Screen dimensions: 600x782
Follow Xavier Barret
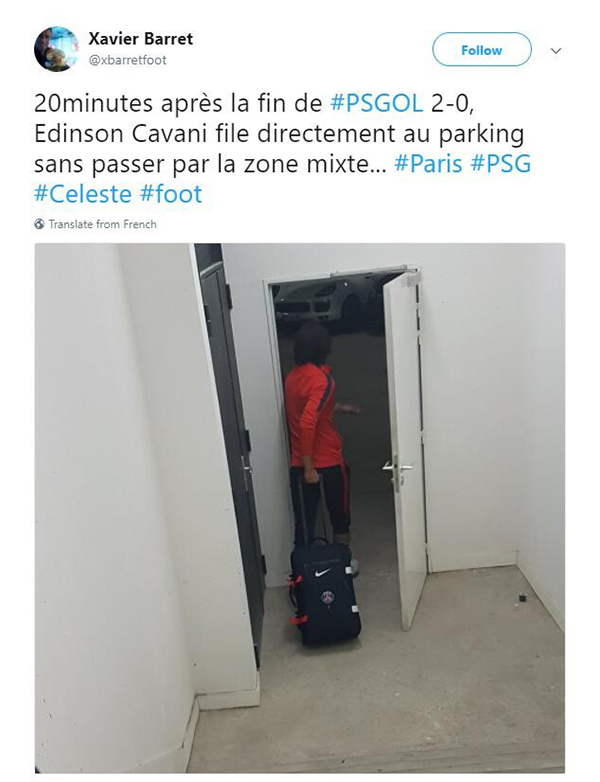[x=482, y=50]
